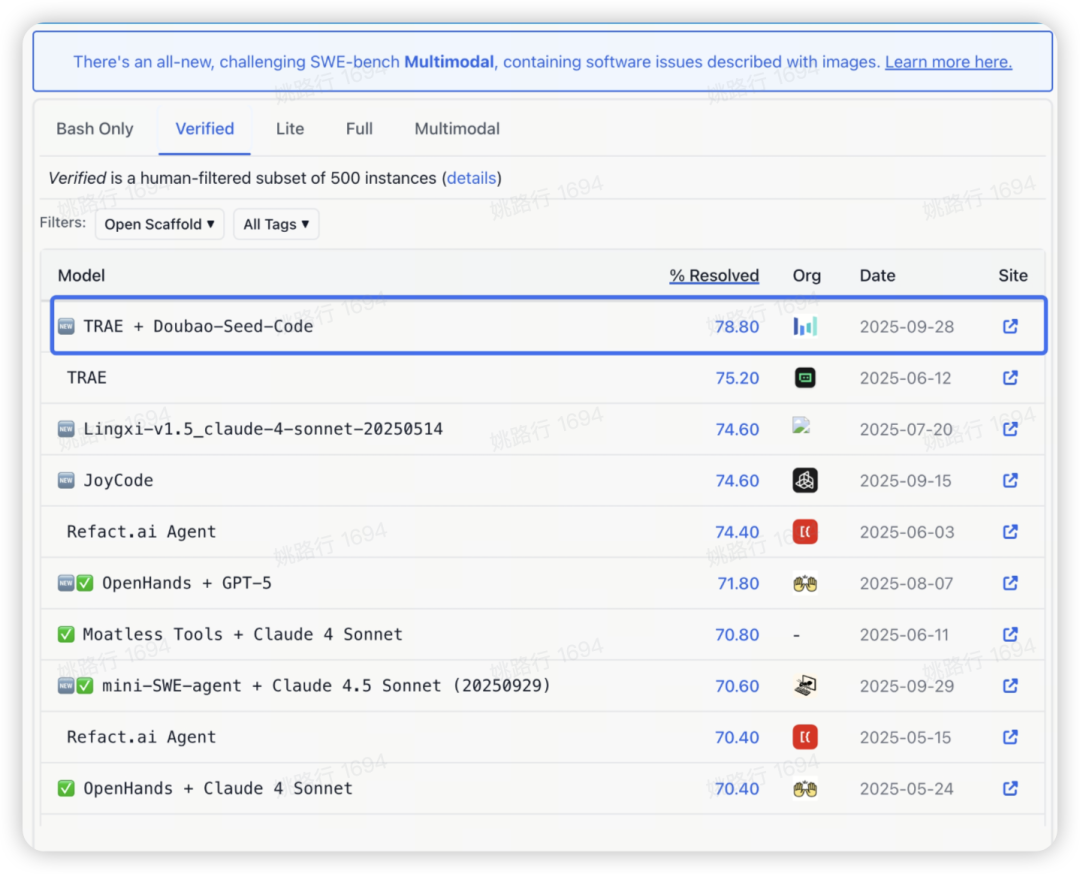Click the red Refact.ai org logo dated 2025-06-03
This screenshot has width=1080, height=874.
point(804,531)
